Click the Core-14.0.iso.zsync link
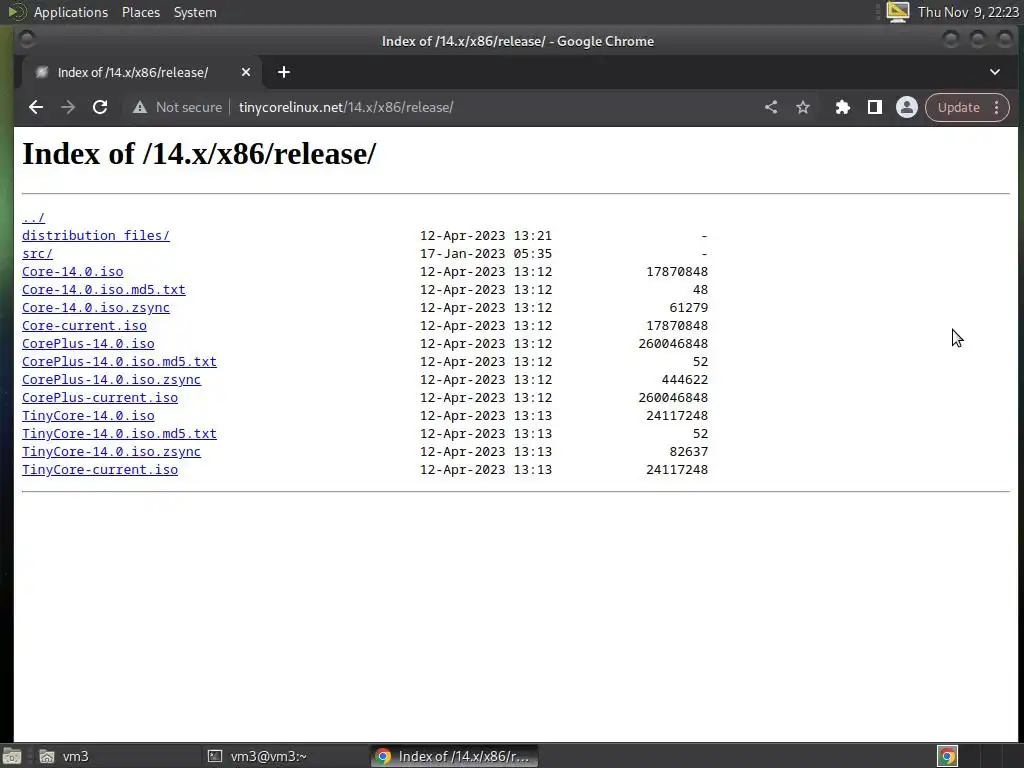The width and height of the screenshot is (1024, 768). coord(96,308)
